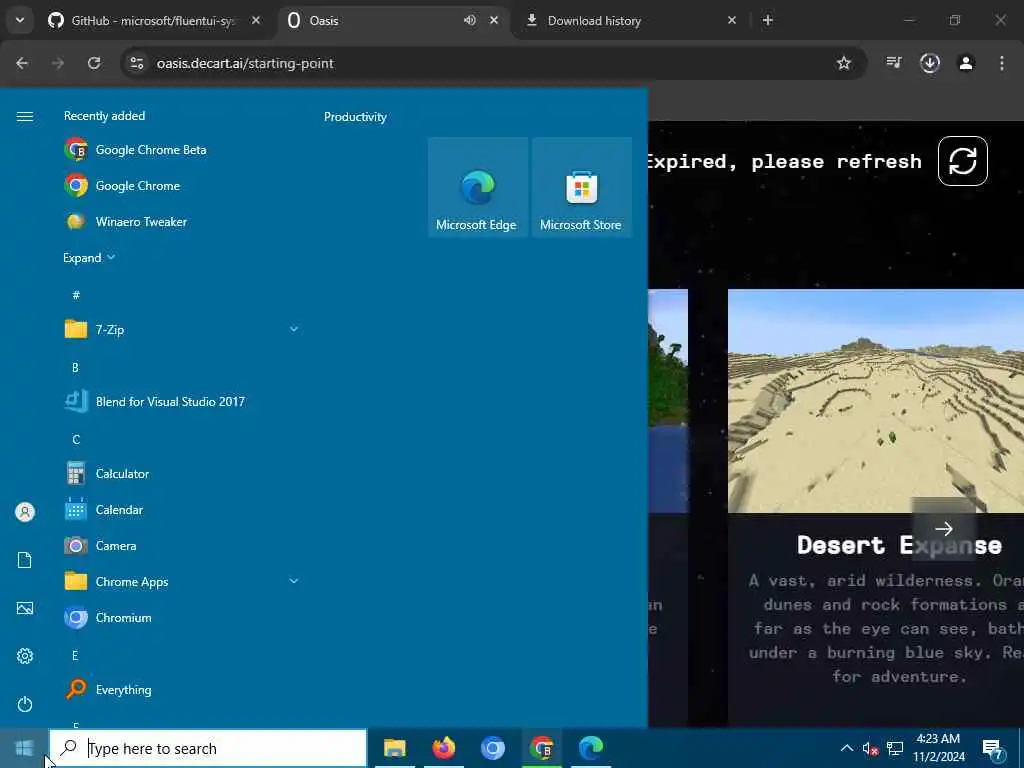
Task: Click the refresh session button on Oasis
Action: (963, 161)
